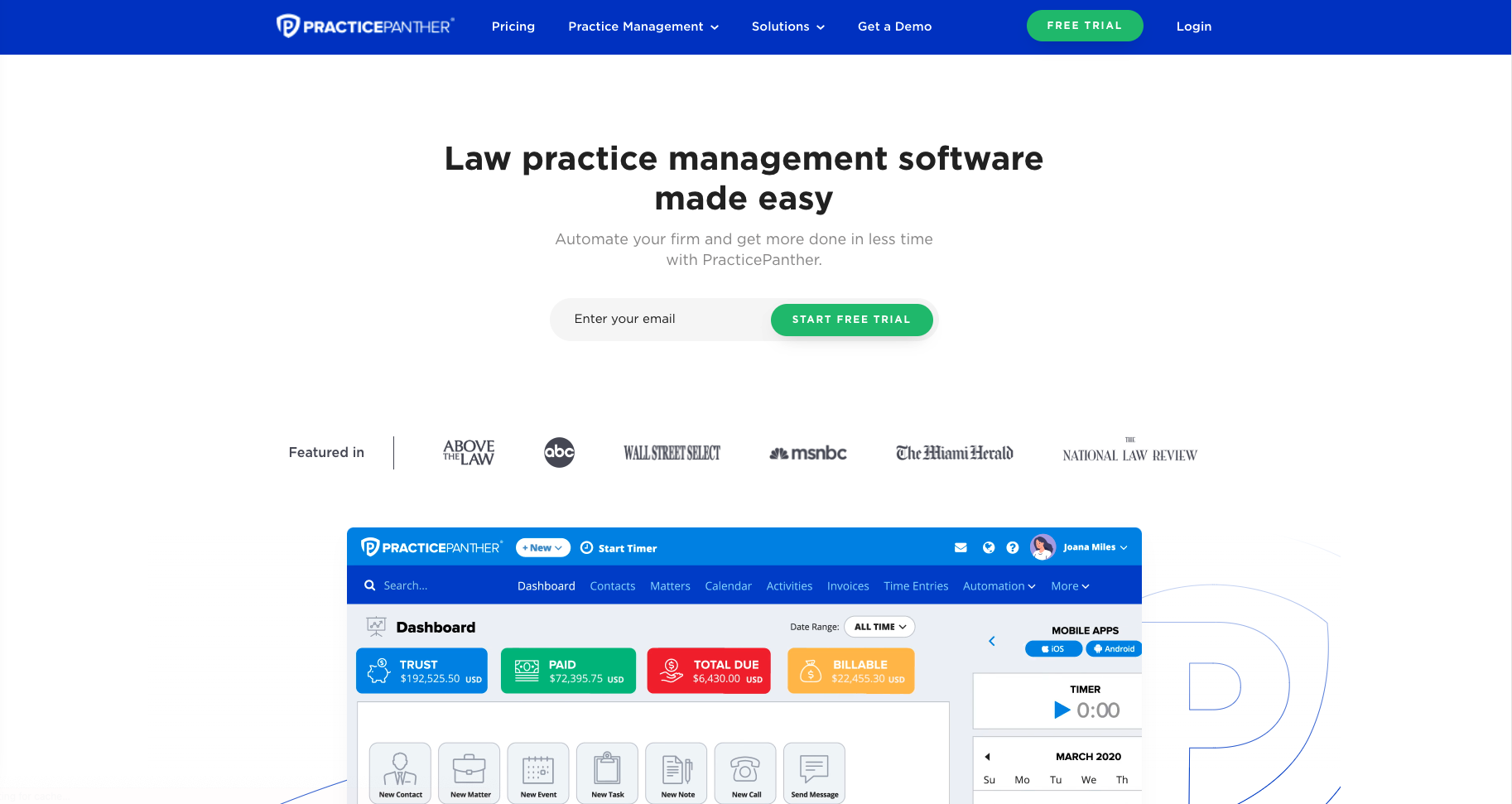Open the Pricing page

[x=513, y=26]
